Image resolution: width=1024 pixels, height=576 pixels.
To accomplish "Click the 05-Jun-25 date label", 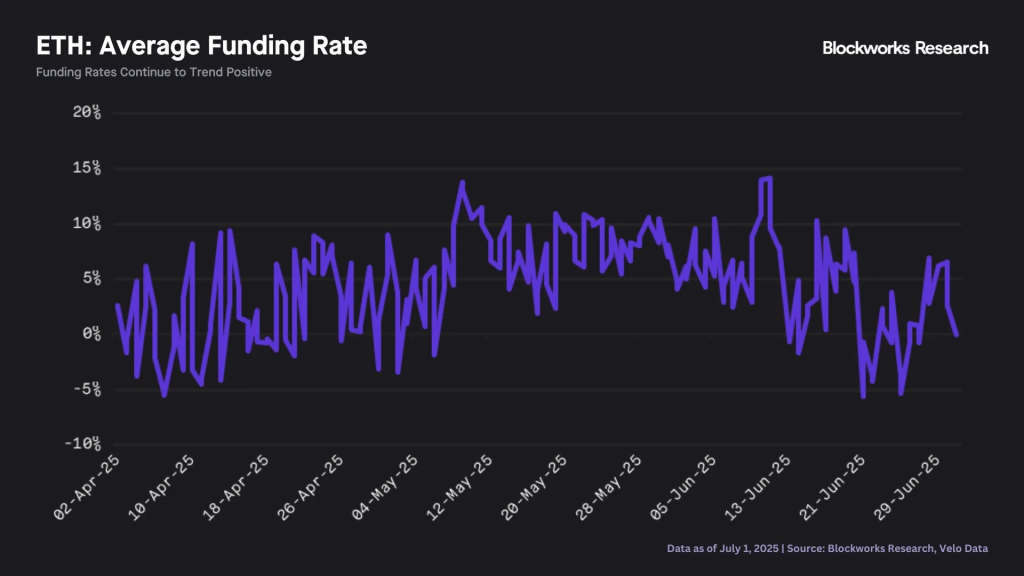I will click(x=683, y=488).
